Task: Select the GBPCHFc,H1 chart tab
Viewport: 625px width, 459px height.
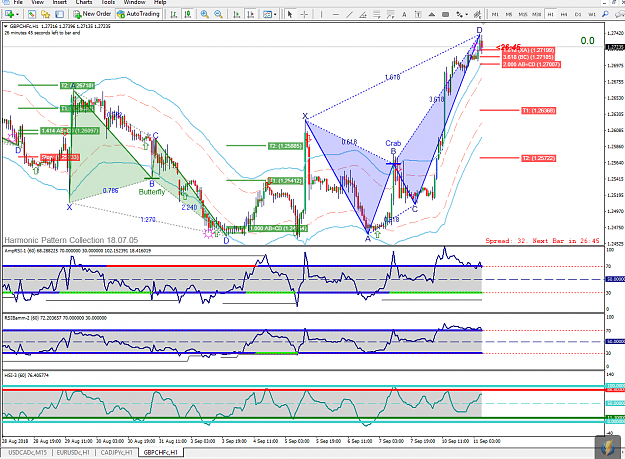Action: pyautogui.click(x=161, y=453)
